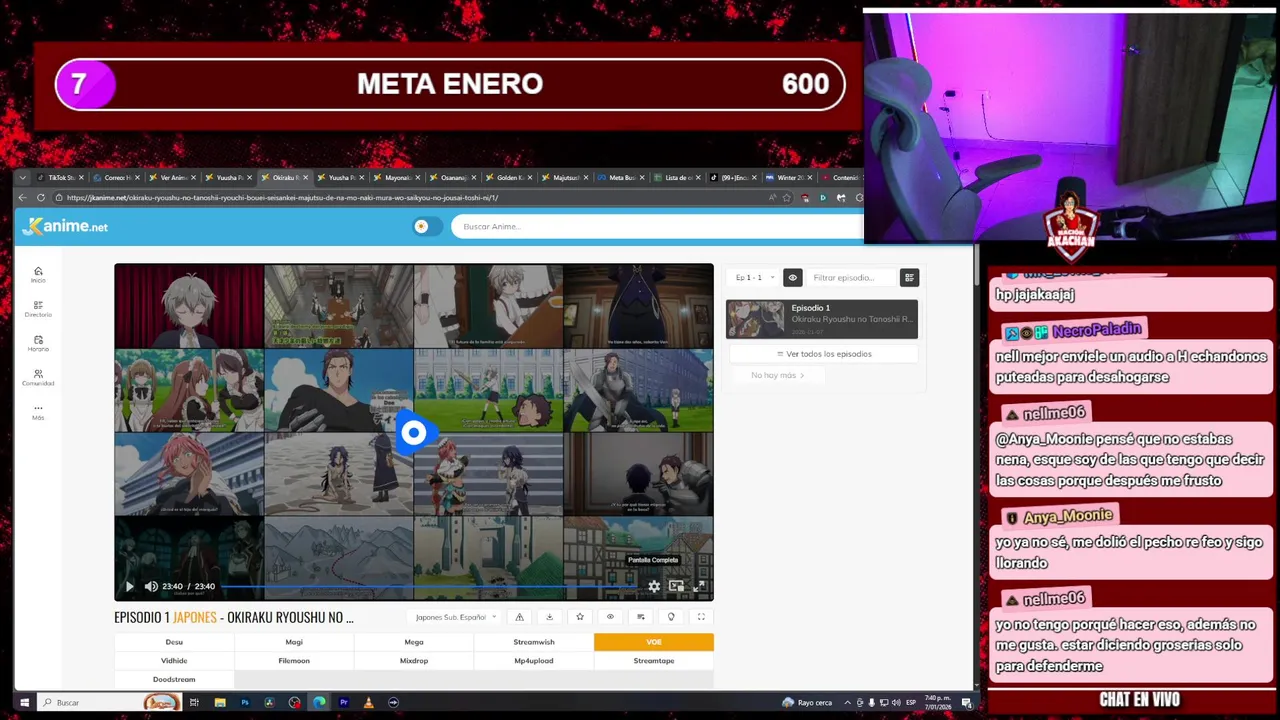Play the video in the player
This screenshot has height=720, width=1280.
click(x=129, y=587)
